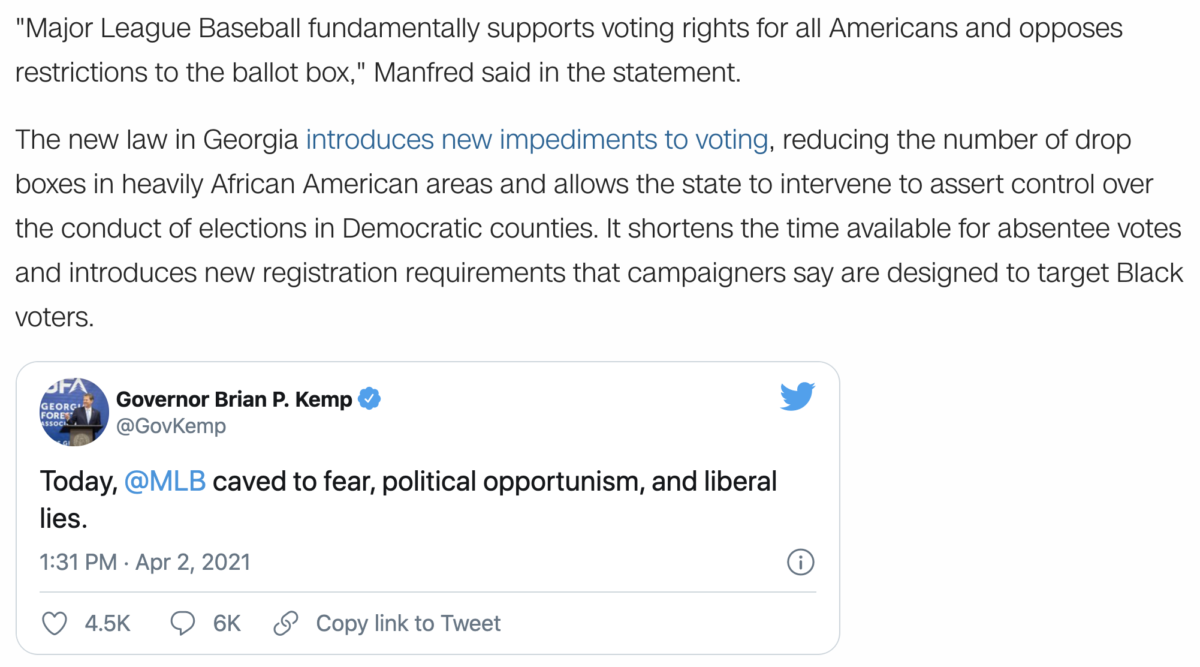
Task: Open Governor Kemp's profile avatar
Action: pyautogui.click(x=73, y=412)
